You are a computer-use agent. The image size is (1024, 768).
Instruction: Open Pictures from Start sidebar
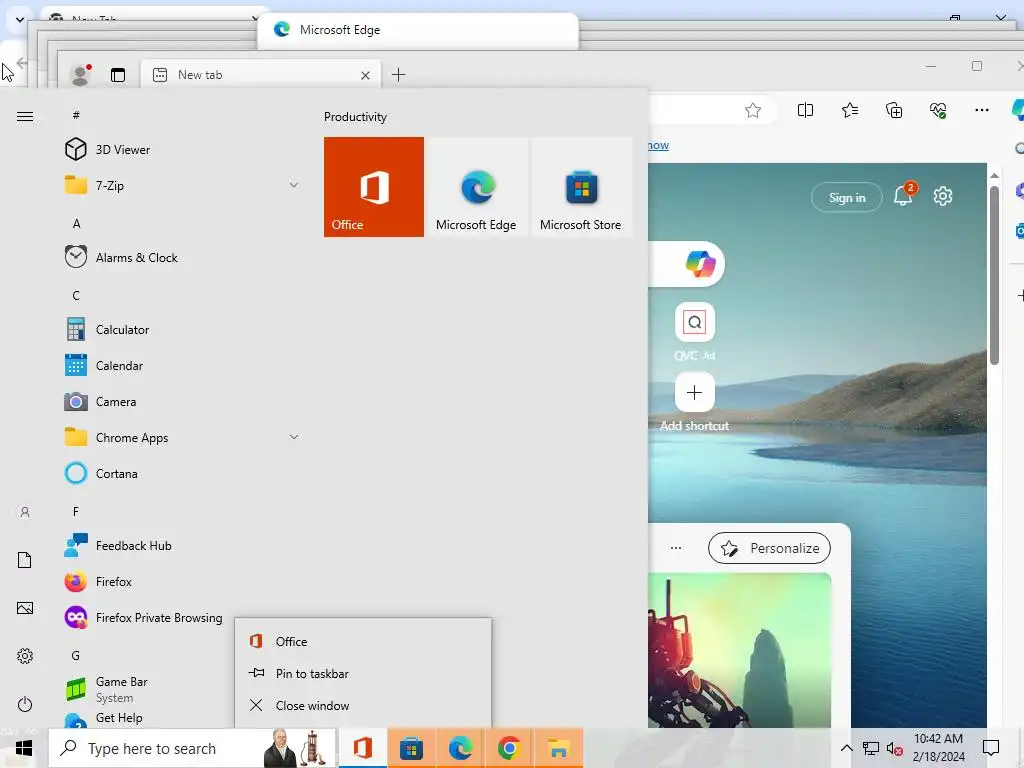(x=25, y=608)
